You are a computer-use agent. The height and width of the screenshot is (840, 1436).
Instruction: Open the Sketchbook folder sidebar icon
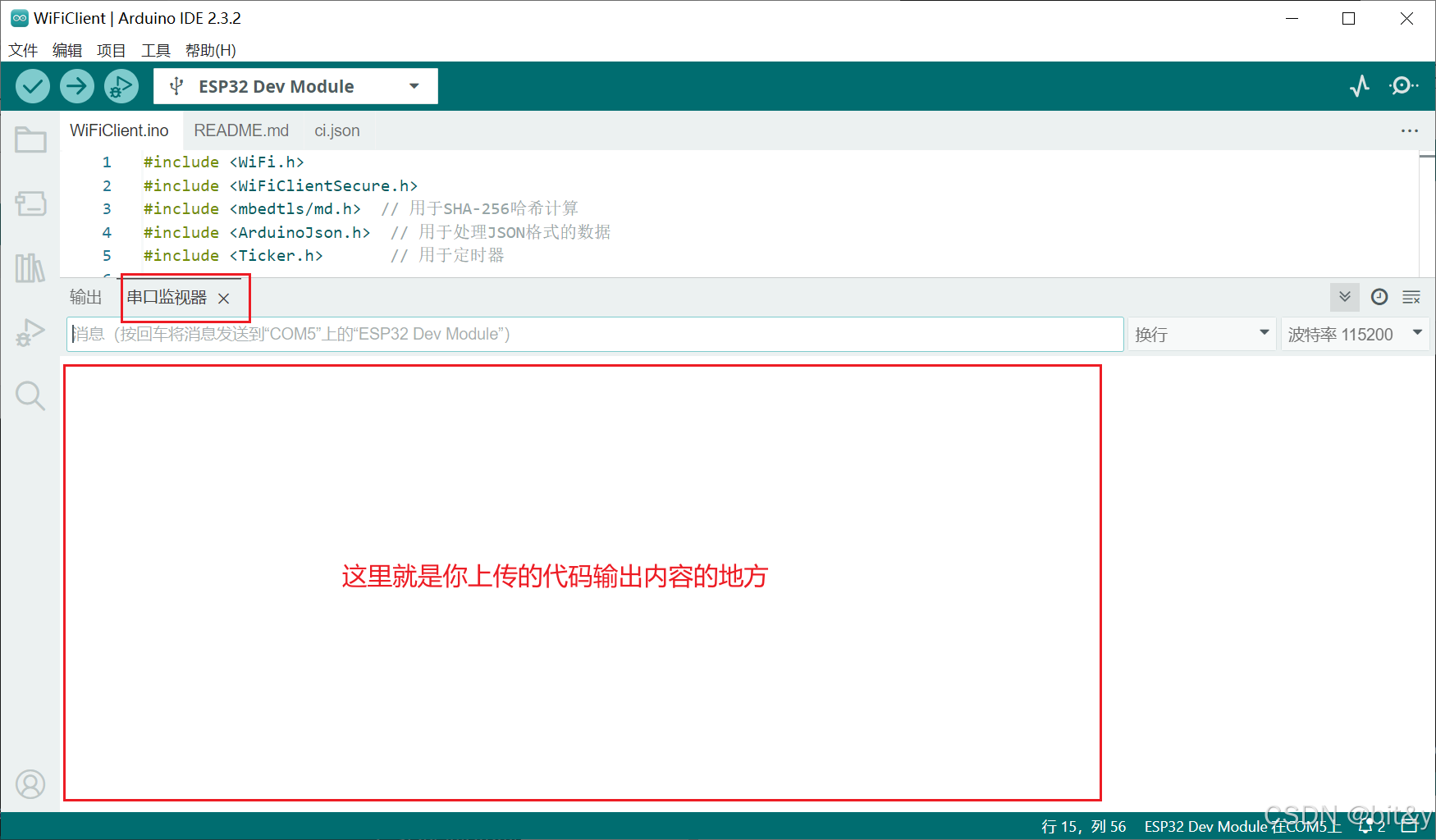click(30, 139)
